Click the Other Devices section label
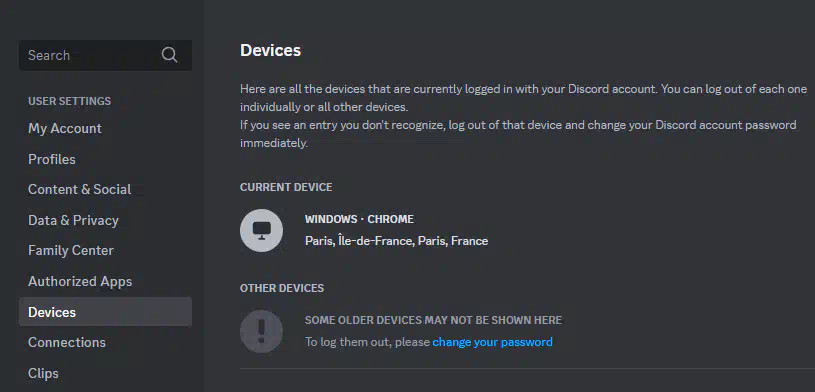 (282, 288)
